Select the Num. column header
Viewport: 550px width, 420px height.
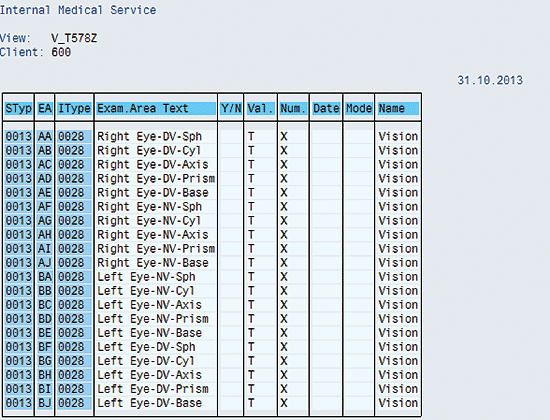click(x=293, y=108)
